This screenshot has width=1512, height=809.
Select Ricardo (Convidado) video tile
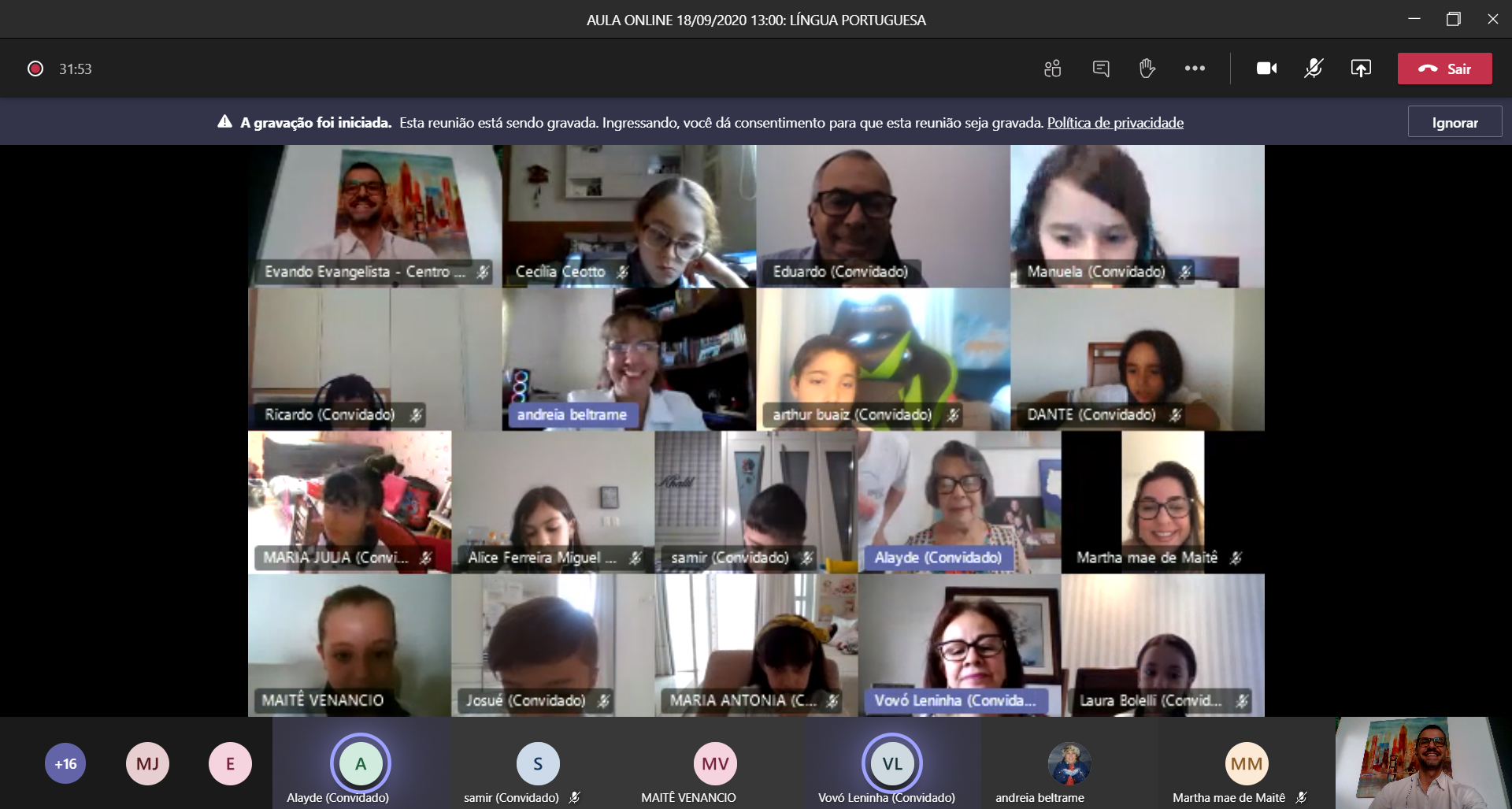pyautogui.click(x=375, y=359)
